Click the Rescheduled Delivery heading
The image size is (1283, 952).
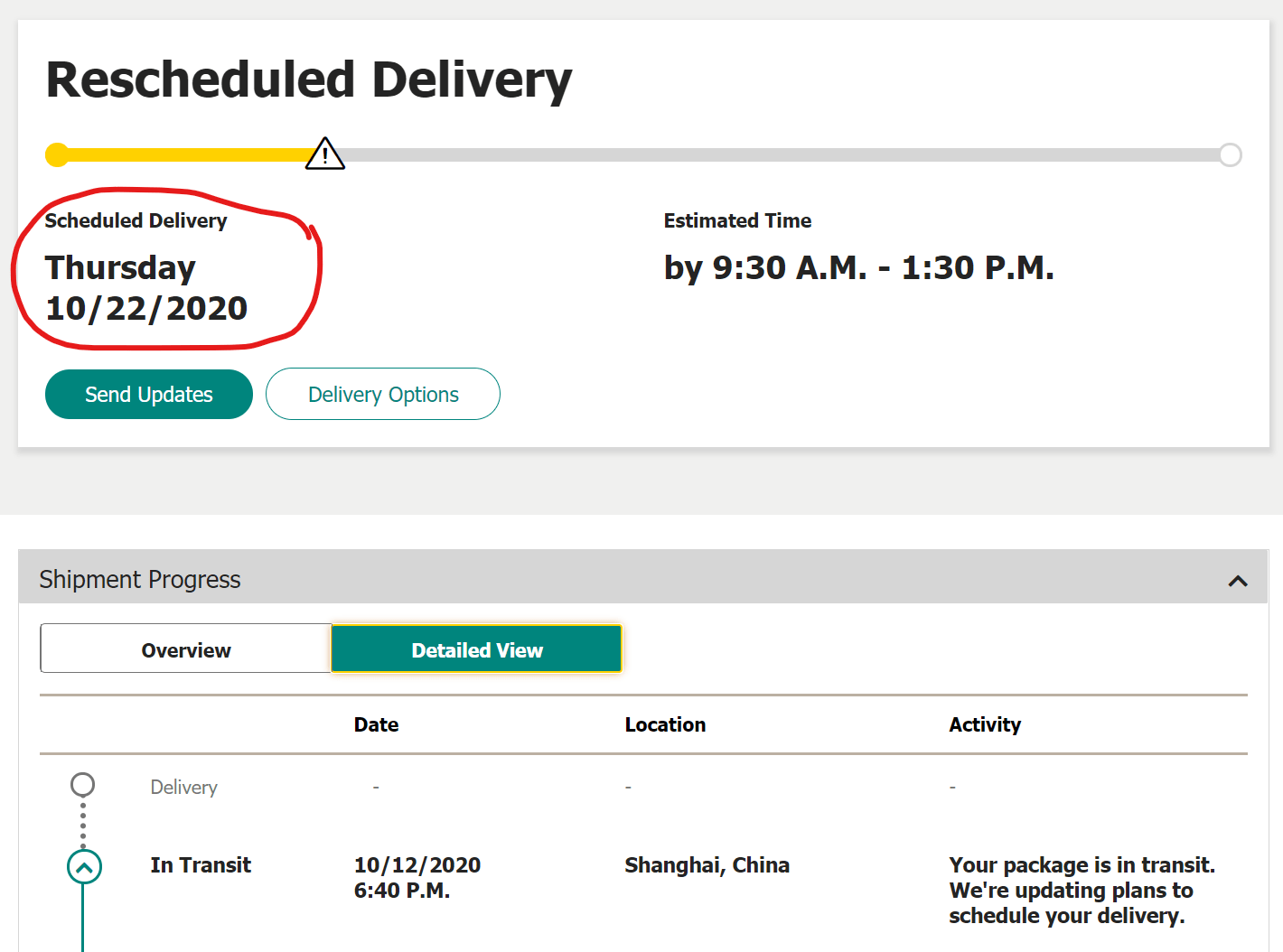pyautogui.click(x=308, y=79)
